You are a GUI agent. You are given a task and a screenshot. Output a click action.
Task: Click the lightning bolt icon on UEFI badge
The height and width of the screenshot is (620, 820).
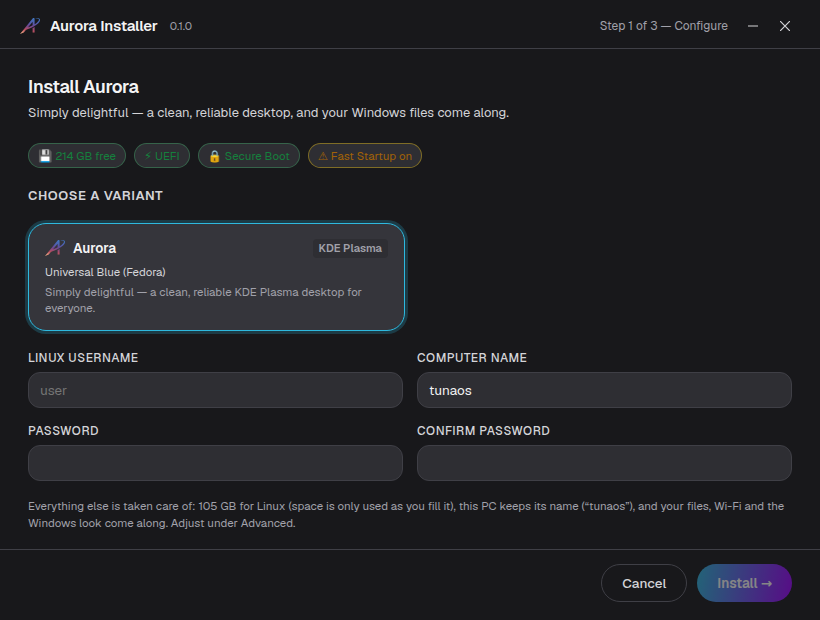[x=148, y=156]
